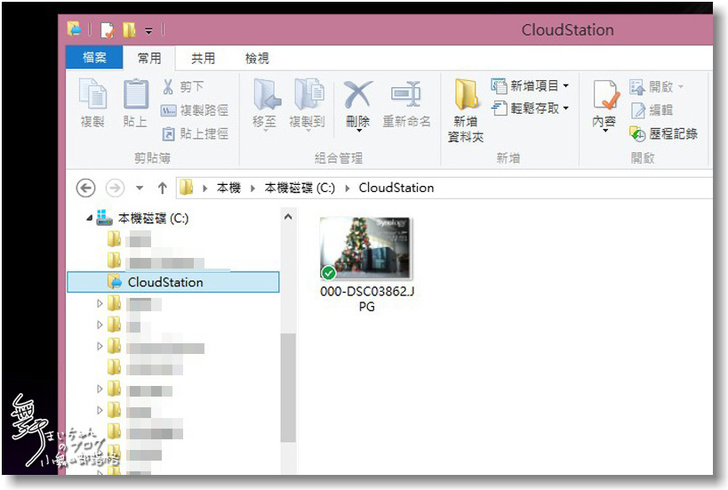The height and width of the screenshot is (490, 728).
Task: Click the back navigation arrow
Action: coord(85,188)
